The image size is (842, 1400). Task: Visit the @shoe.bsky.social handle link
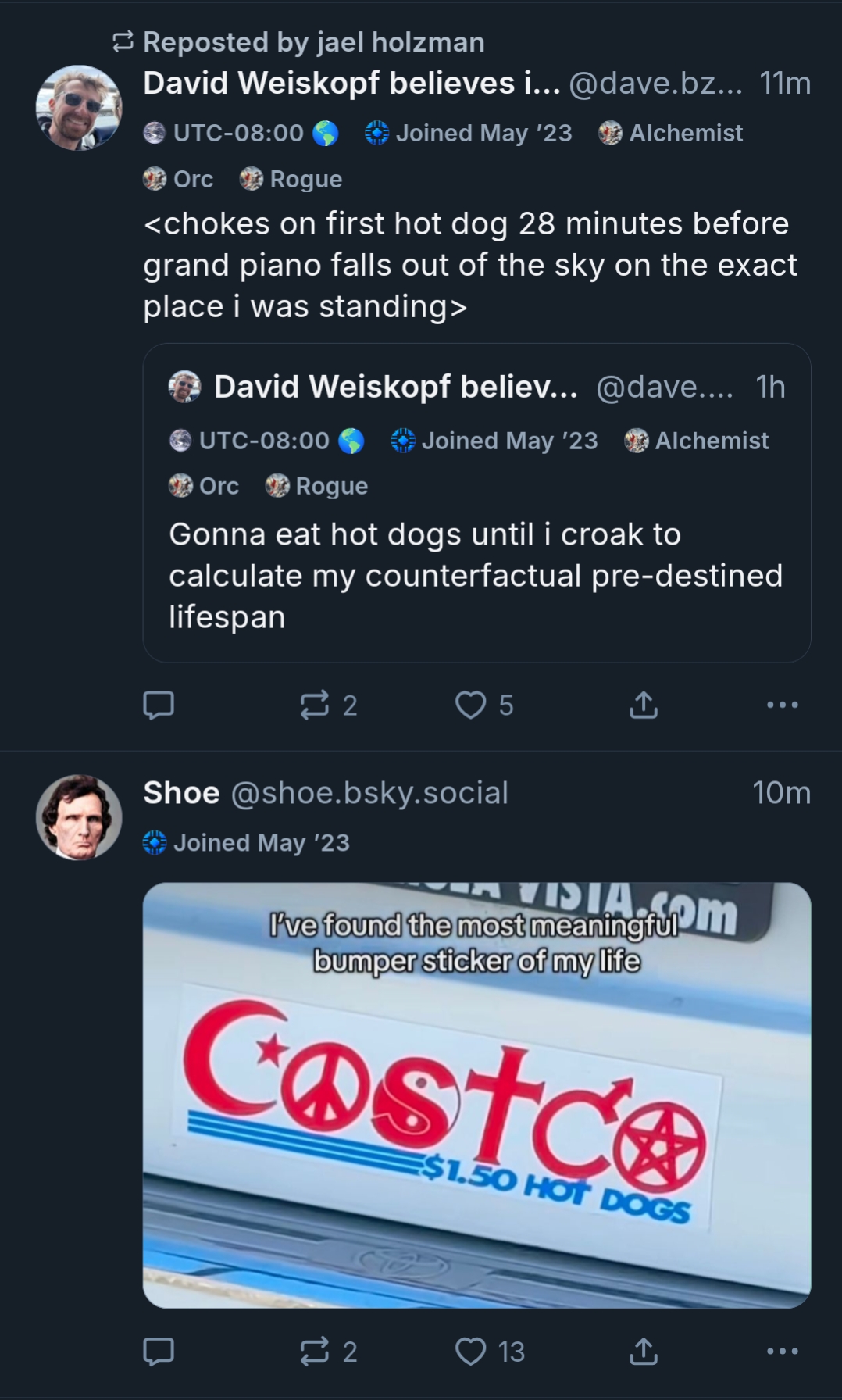(x=369, y=793)
